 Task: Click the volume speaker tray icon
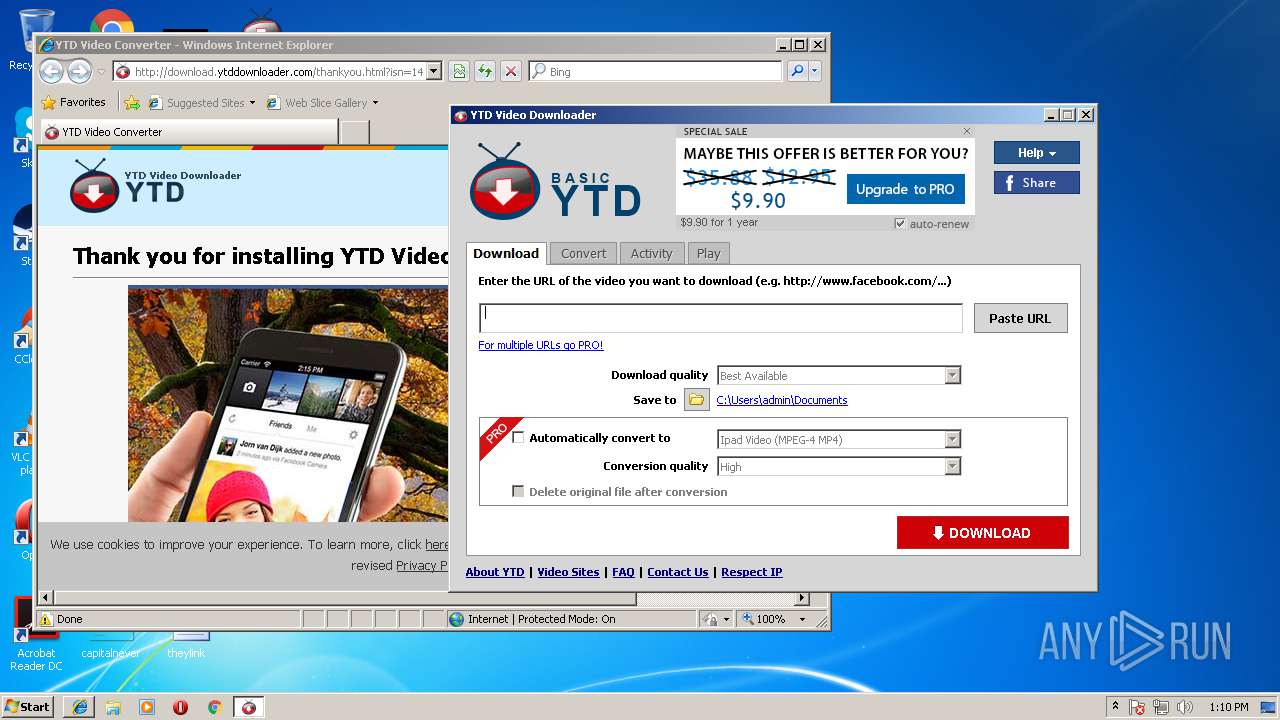1185,706
